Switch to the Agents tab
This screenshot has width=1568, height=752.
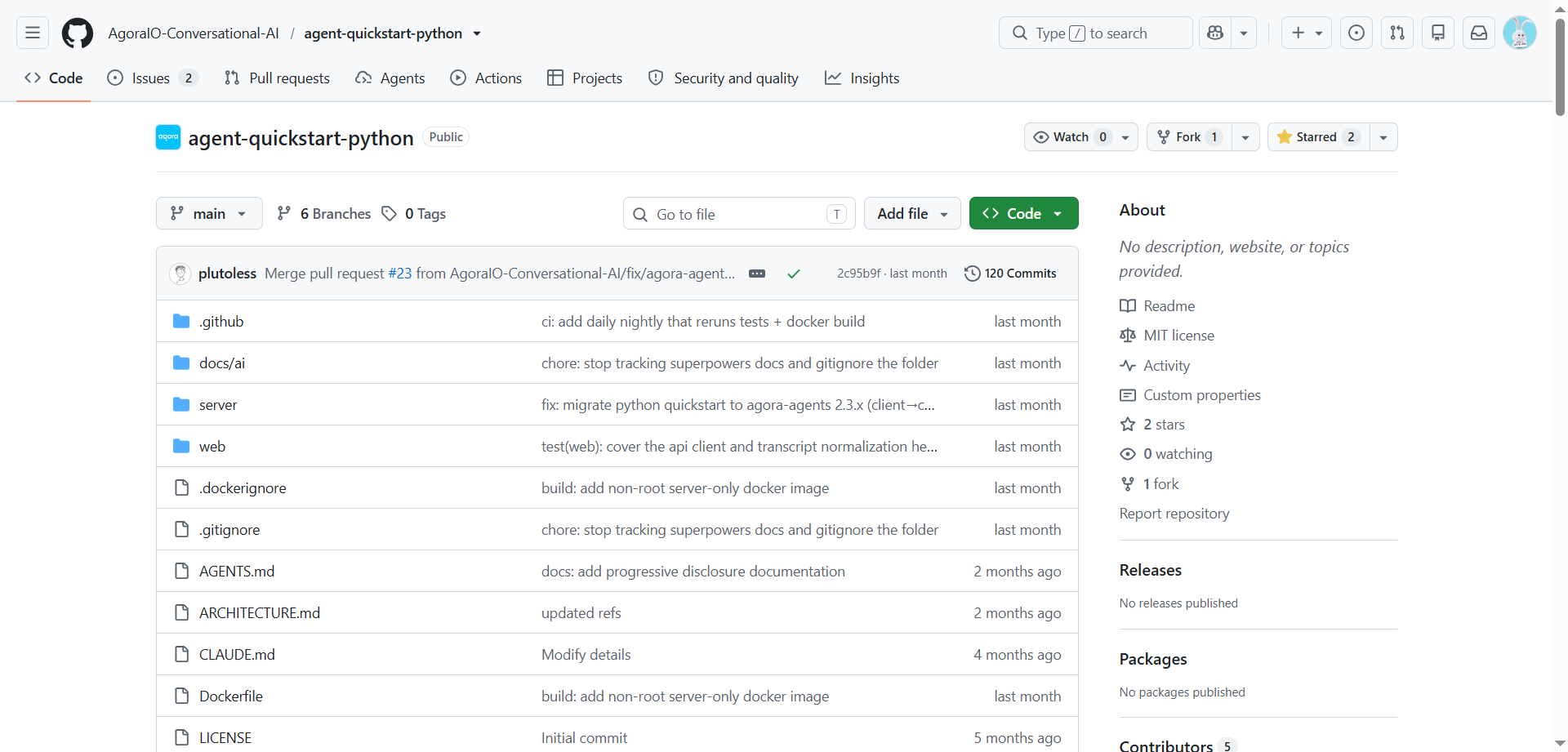coord(390,78)
